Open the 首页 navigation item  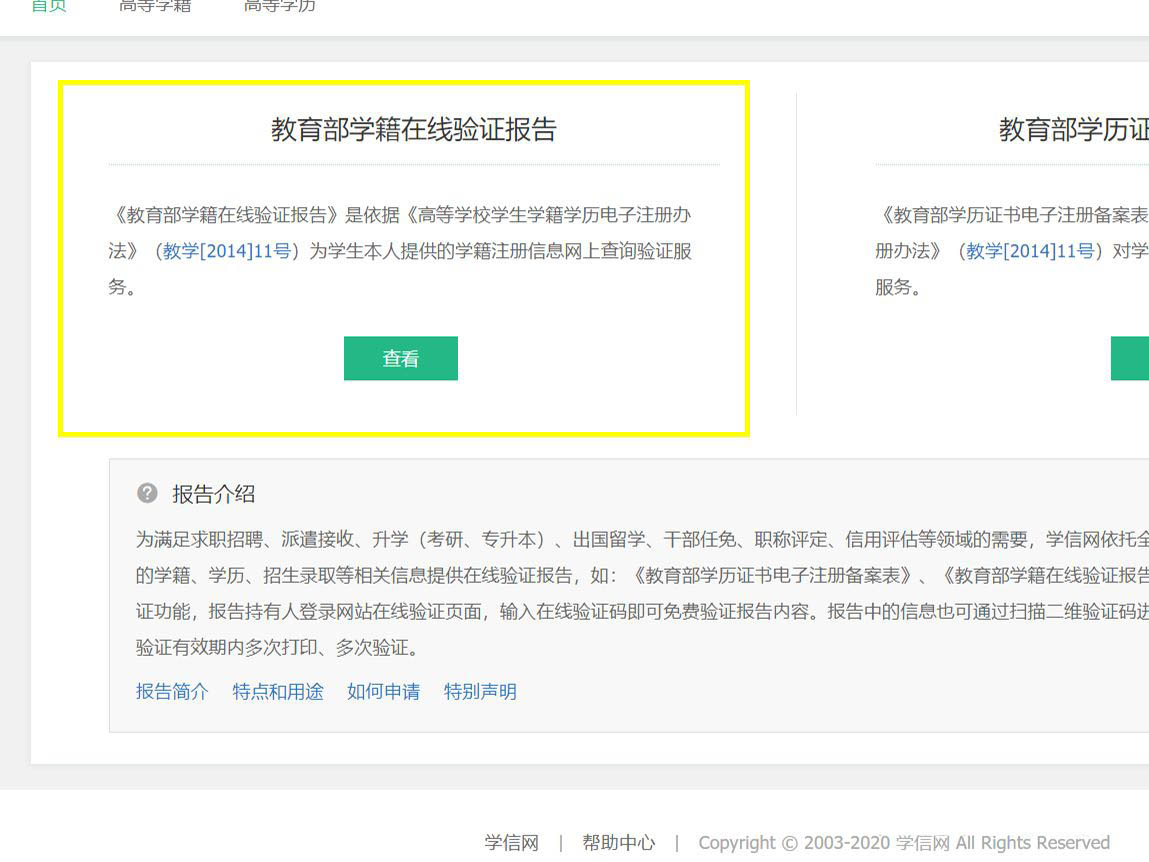coord(48,4)
